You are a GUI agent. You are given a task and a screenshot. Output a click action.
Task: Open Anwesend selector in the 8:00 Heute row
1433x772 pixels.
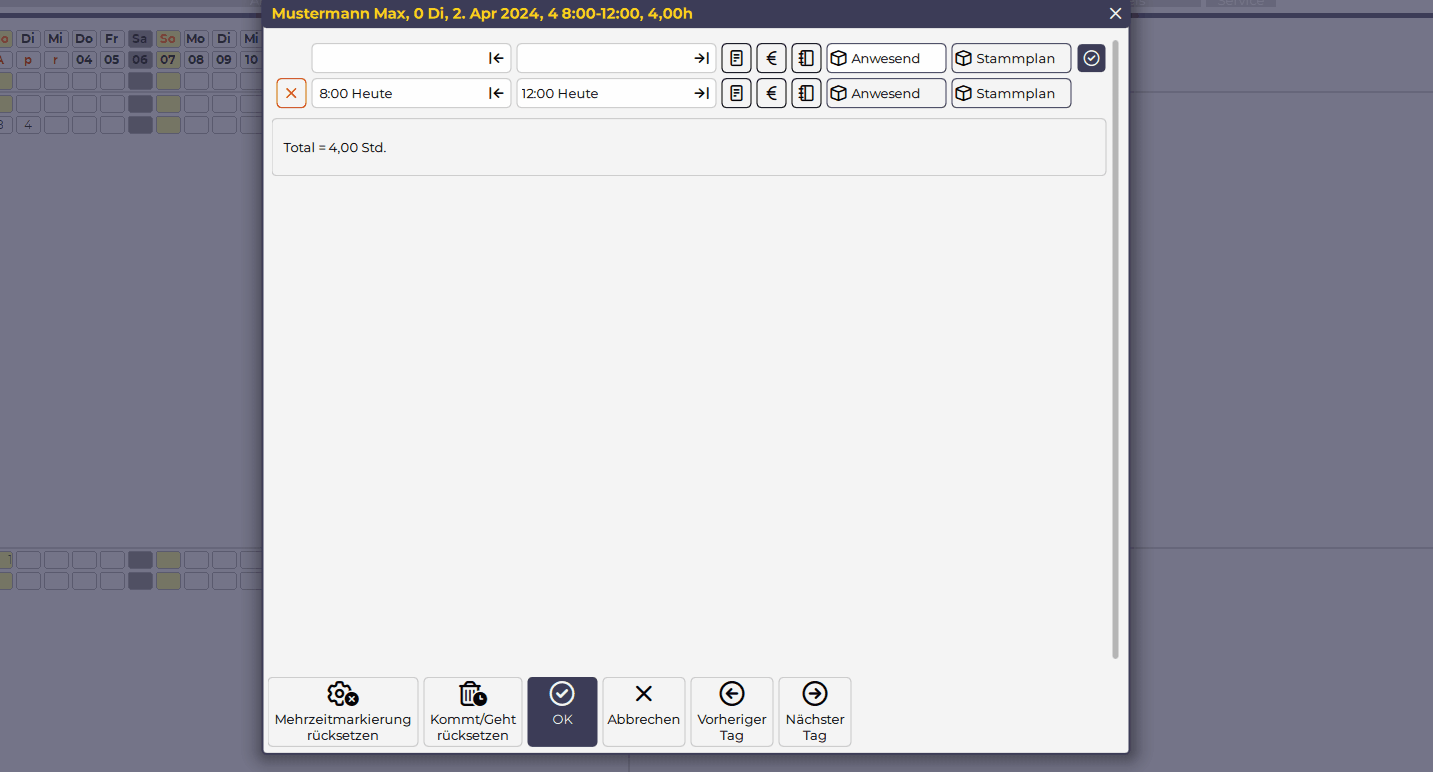click(886, 93)
